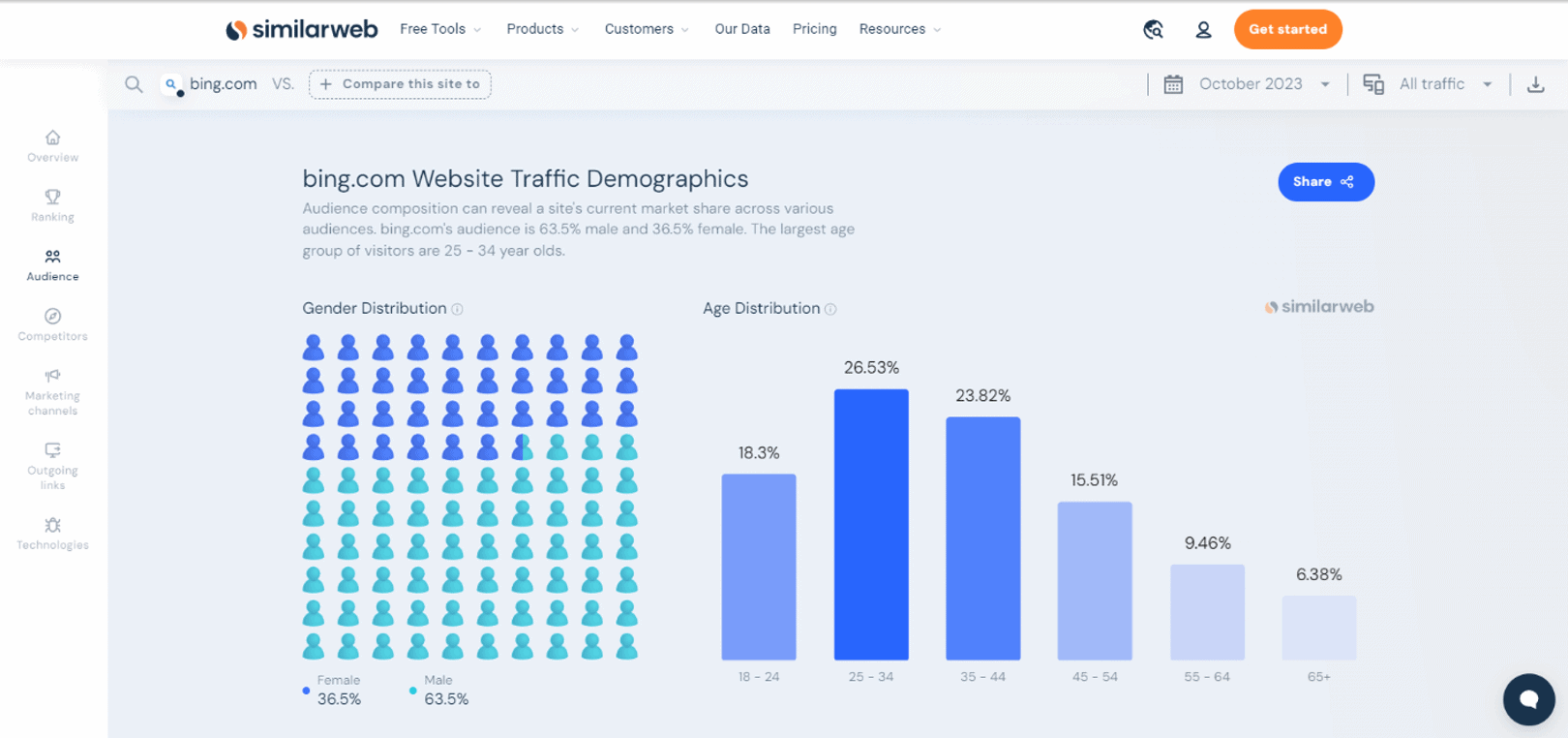Screen dimensions: 1568x738
Task: Click the Similarweb logo
Action: click(x=302, y=30)
